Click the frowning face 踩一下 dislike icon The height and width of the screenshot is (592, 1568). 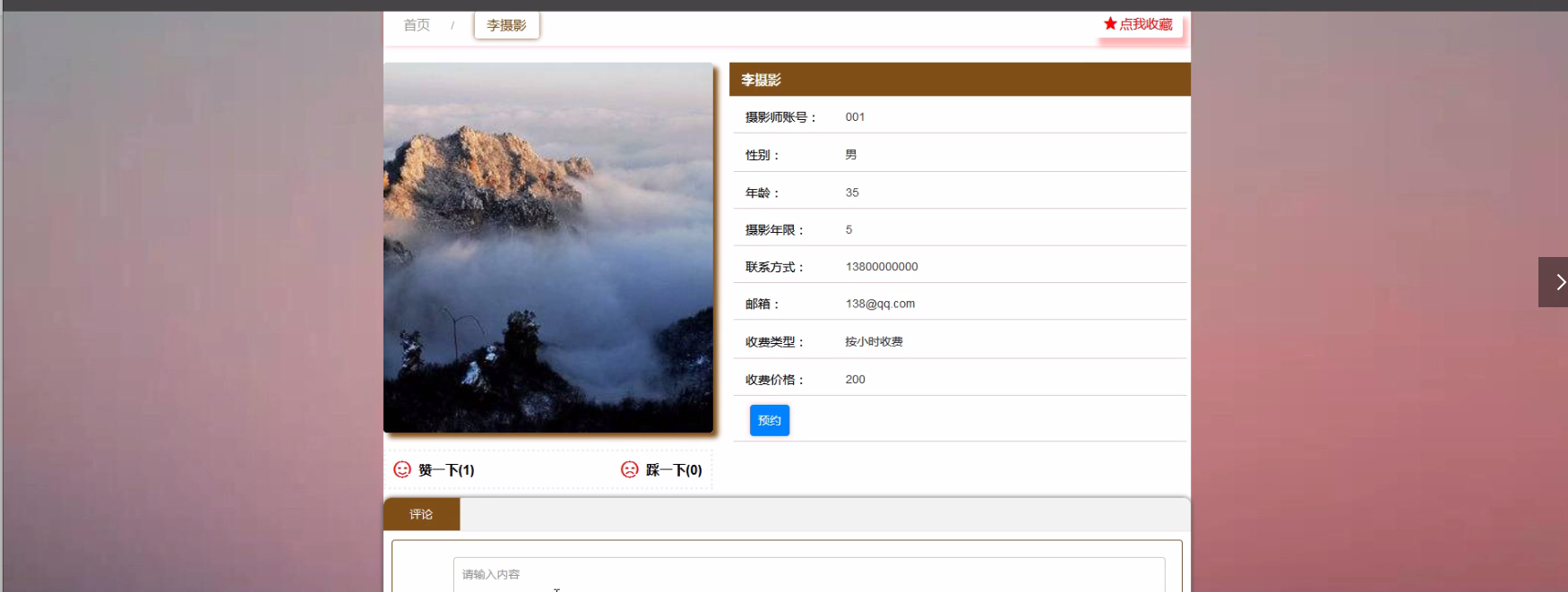[x=630, y=469]
